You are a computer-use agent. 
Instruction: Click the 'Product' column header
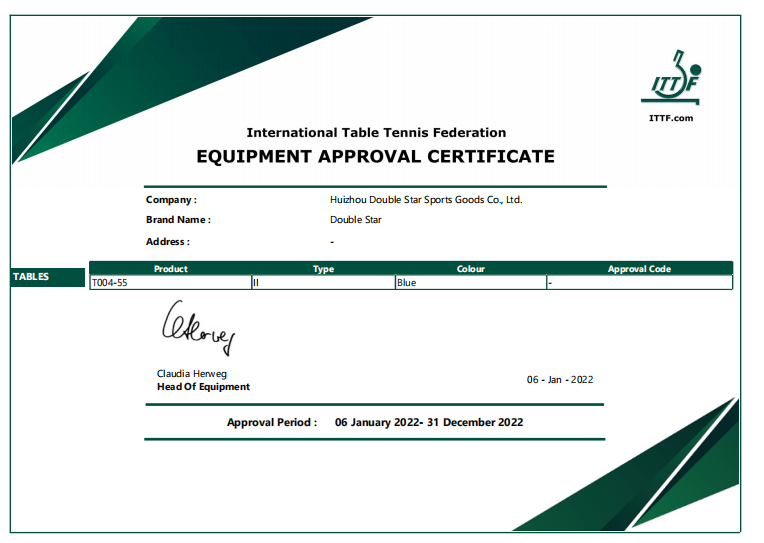click(171, 269)
